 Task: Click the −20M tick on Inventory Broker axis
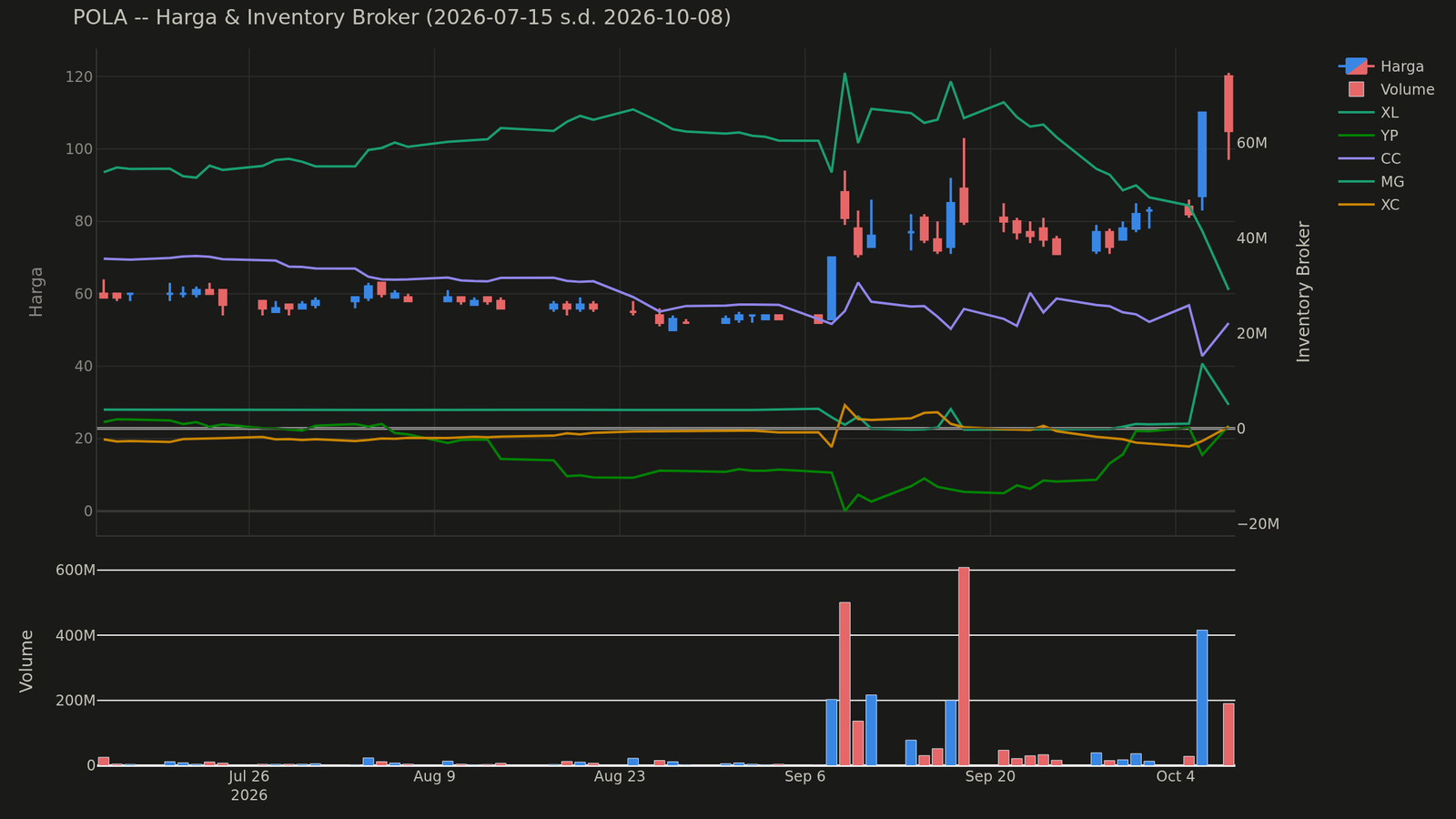pos(1259,524)
